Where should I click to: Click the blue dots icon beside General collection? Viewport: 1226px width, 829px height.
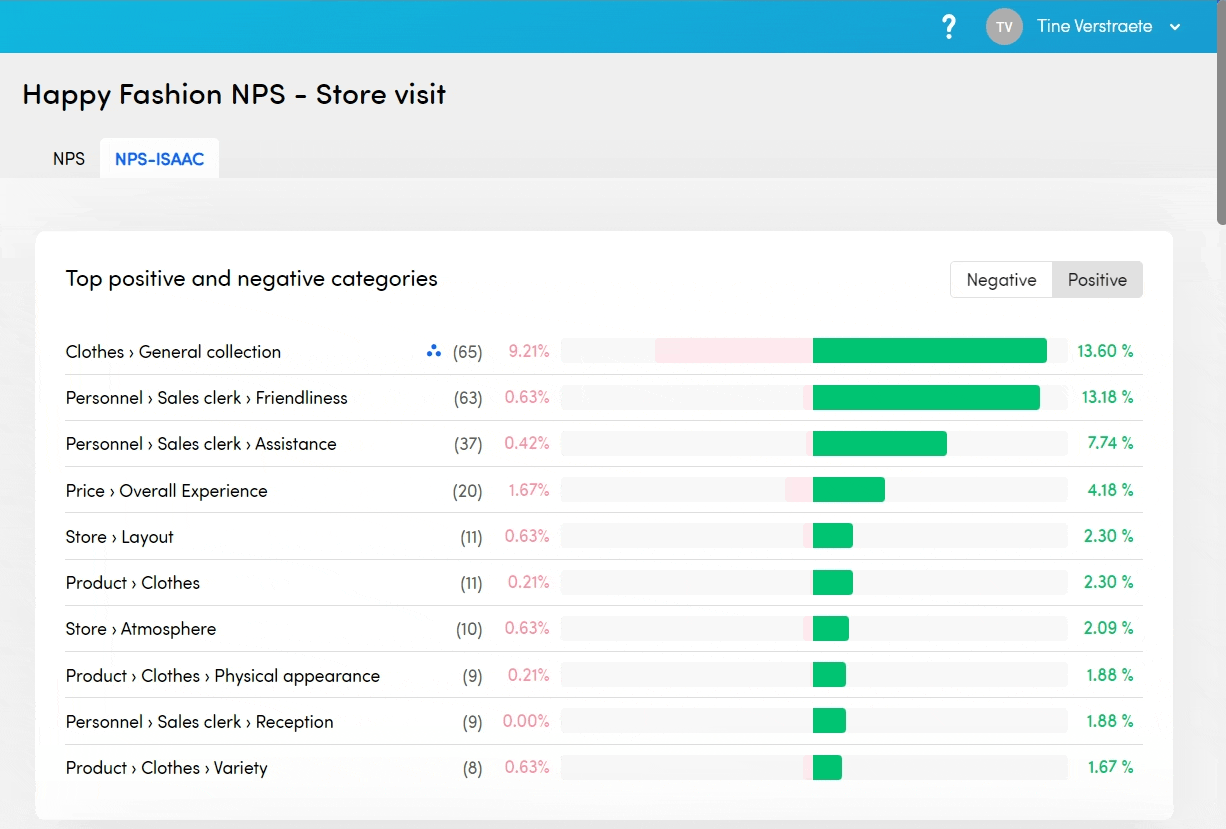click(433, 351)
